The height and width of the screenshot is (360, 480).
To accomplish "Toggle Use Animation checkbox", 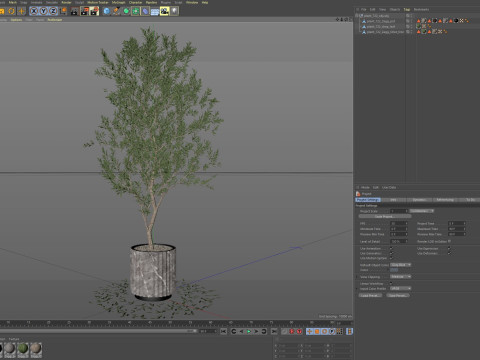I will [x=391, y=248].
